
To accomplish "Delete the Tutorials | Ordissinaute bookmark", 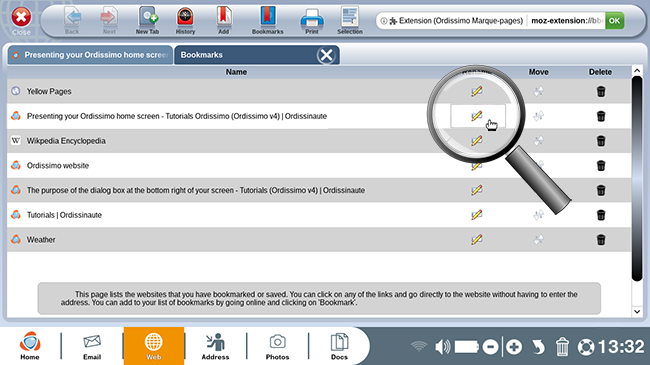I will (x=601, y=215).
